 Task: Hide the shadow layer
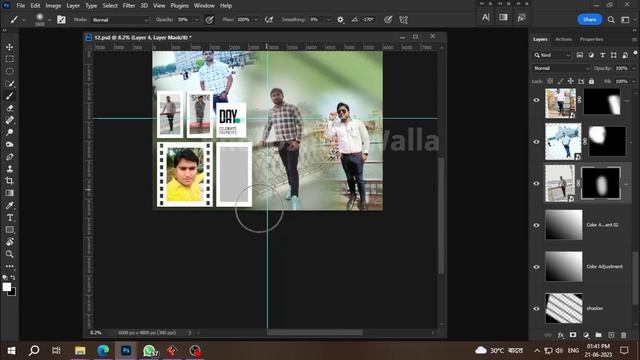(x=536, y=309)
